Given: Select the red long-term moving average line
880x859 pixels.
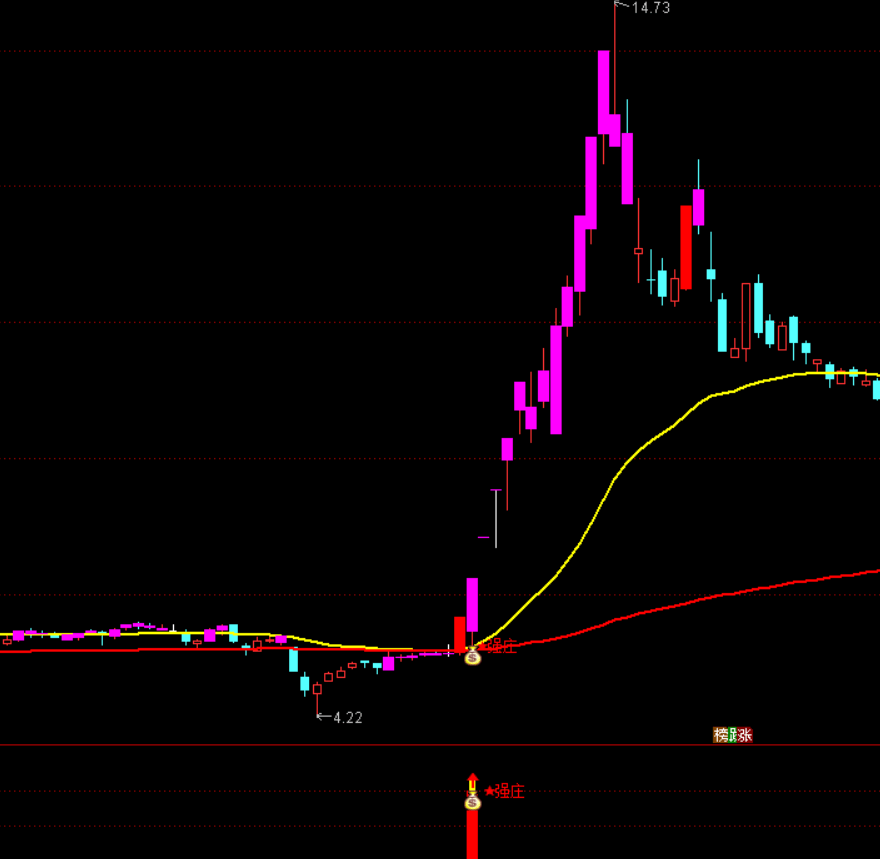Looking at the screenshot, I should [x=700, y=599].
